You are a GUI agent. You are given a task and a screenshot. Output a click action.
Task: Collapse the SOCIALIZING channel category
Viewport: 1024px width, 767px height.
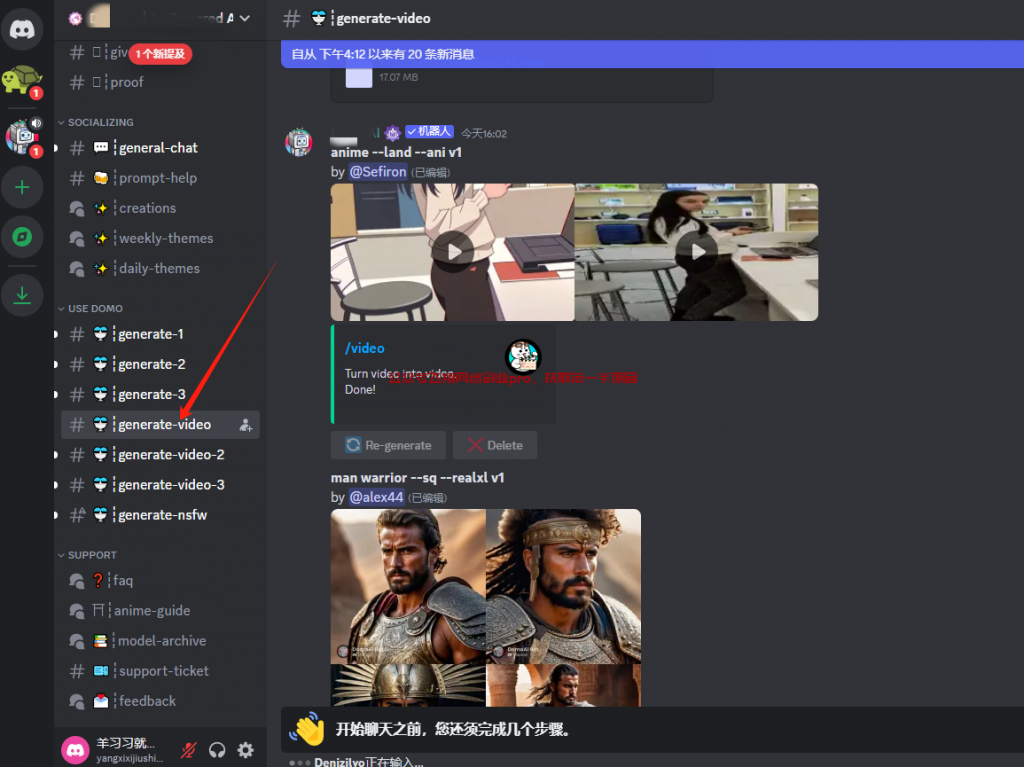click(100, 122)
